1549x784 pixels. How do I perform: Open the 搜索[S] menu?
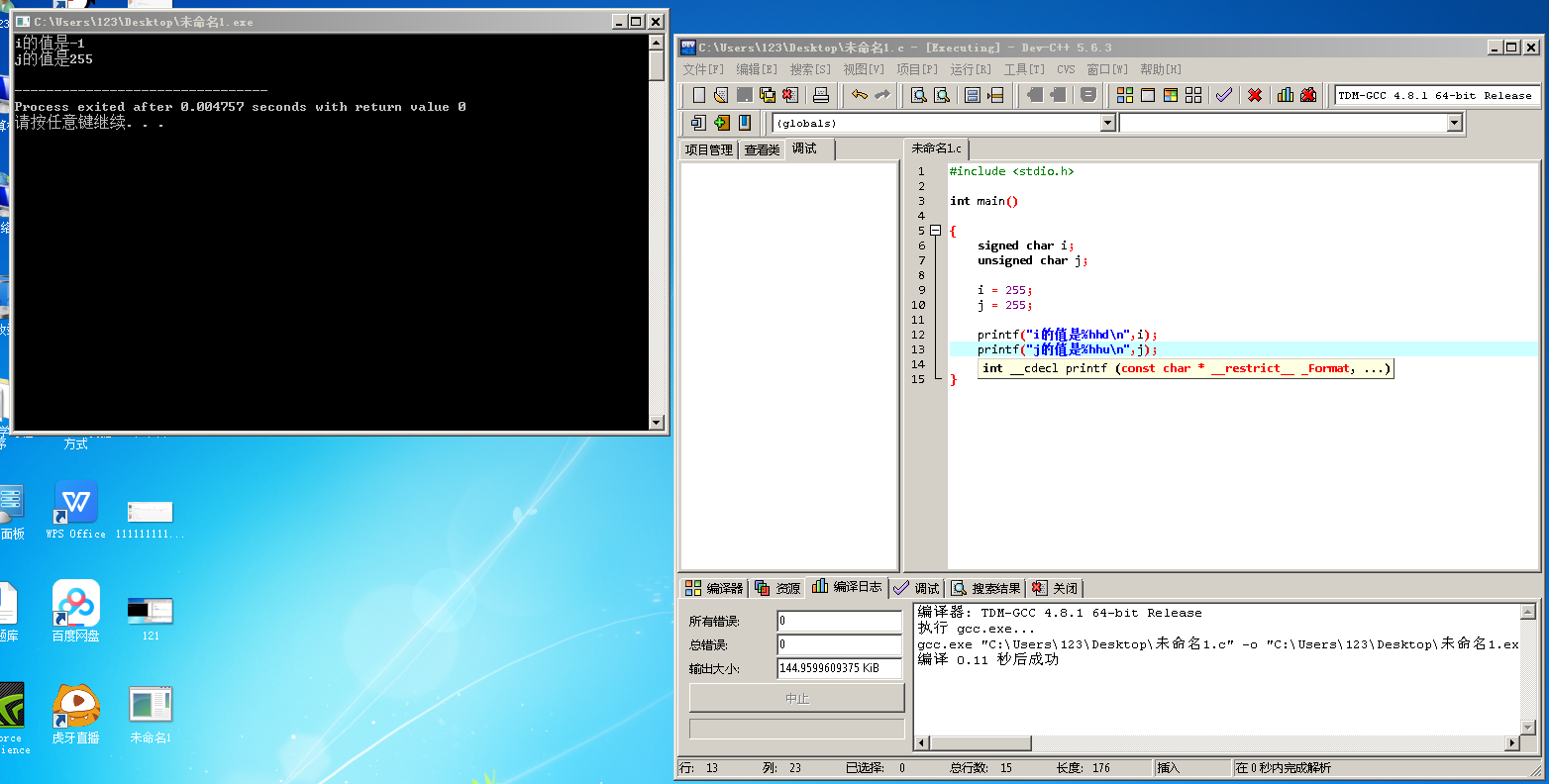(x=810, y=69)
